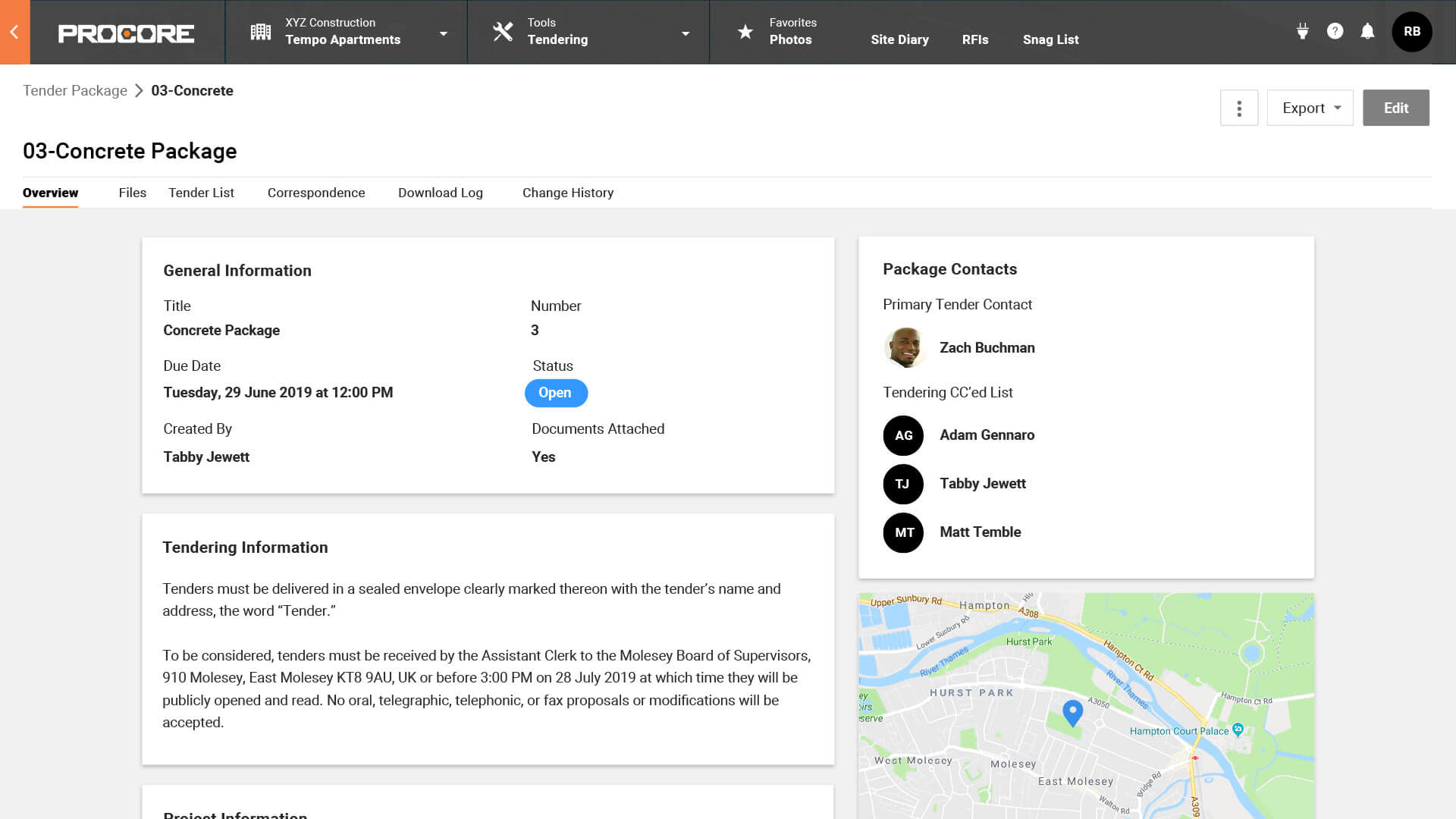Image resolution: width=1456 pixels, height=819 pixels.
Task: Click the map location pin marker
Action: 1072,714
